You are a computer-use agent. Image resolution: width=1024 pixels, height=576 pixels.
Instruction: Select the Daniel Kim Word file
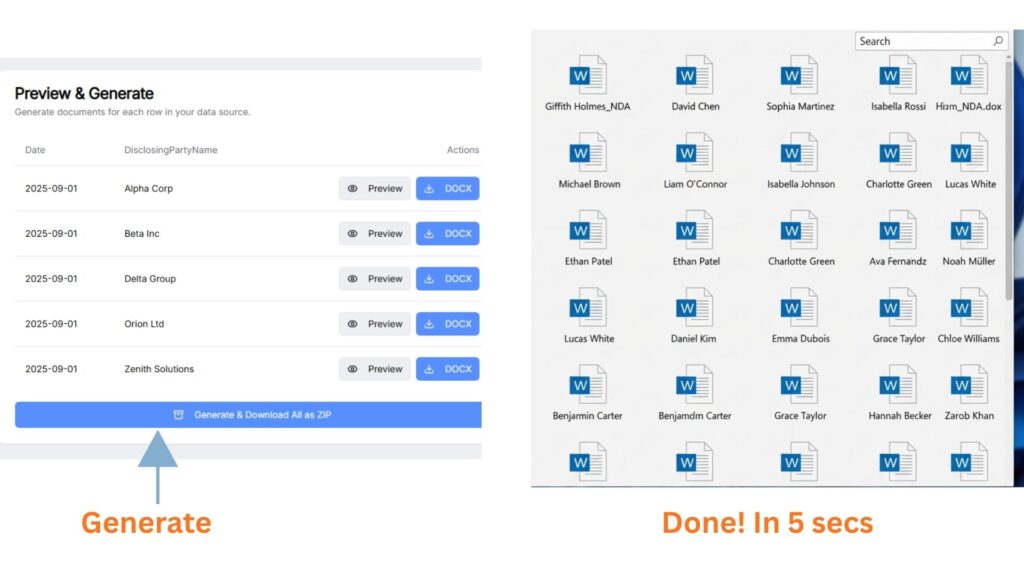[695, 308]
